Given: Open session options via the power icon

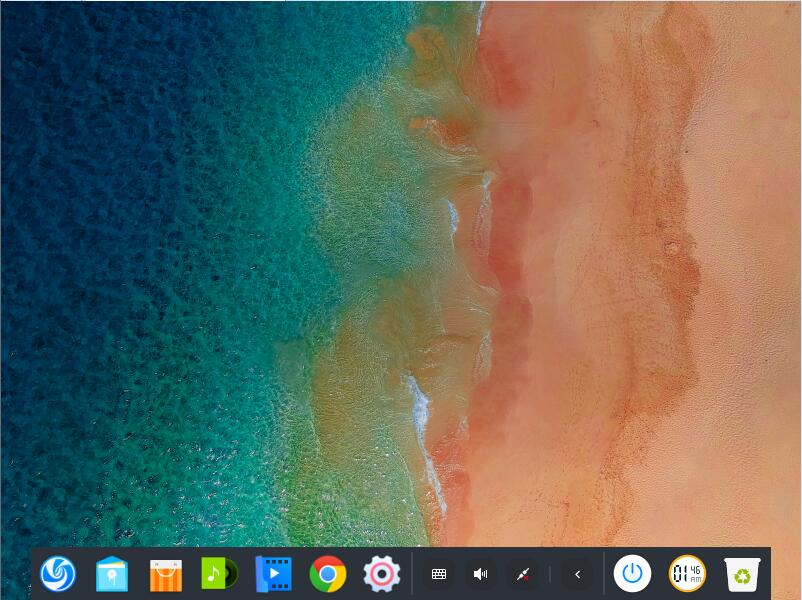Looking at the screenshot, I should (x=633, y=574).
